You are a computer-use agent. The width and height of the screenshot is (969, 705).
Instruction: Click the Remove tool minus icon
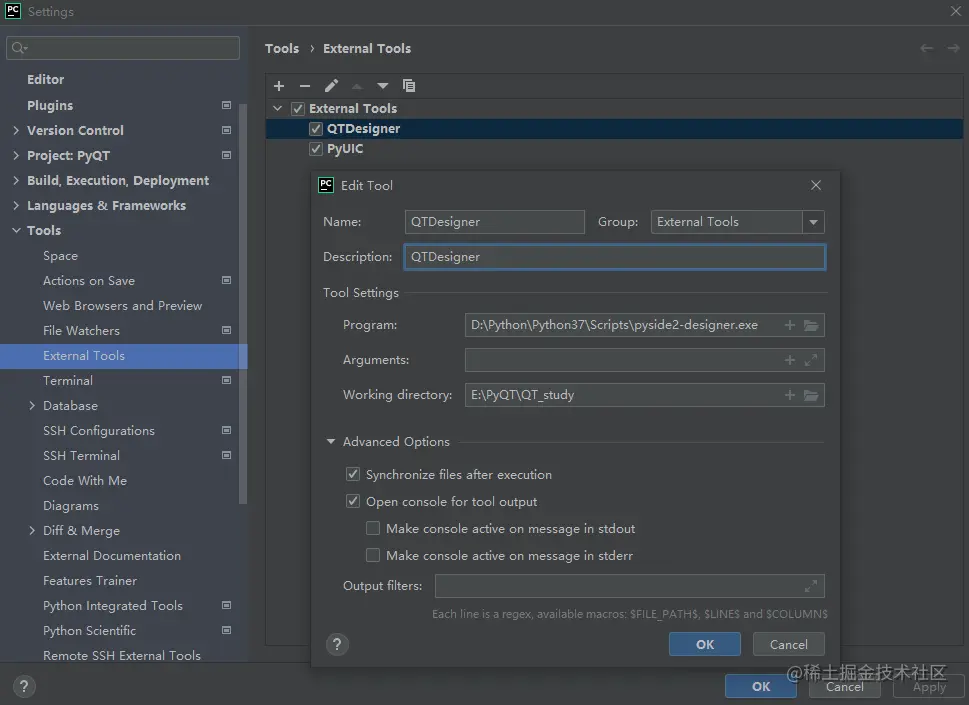pos(305,86)
